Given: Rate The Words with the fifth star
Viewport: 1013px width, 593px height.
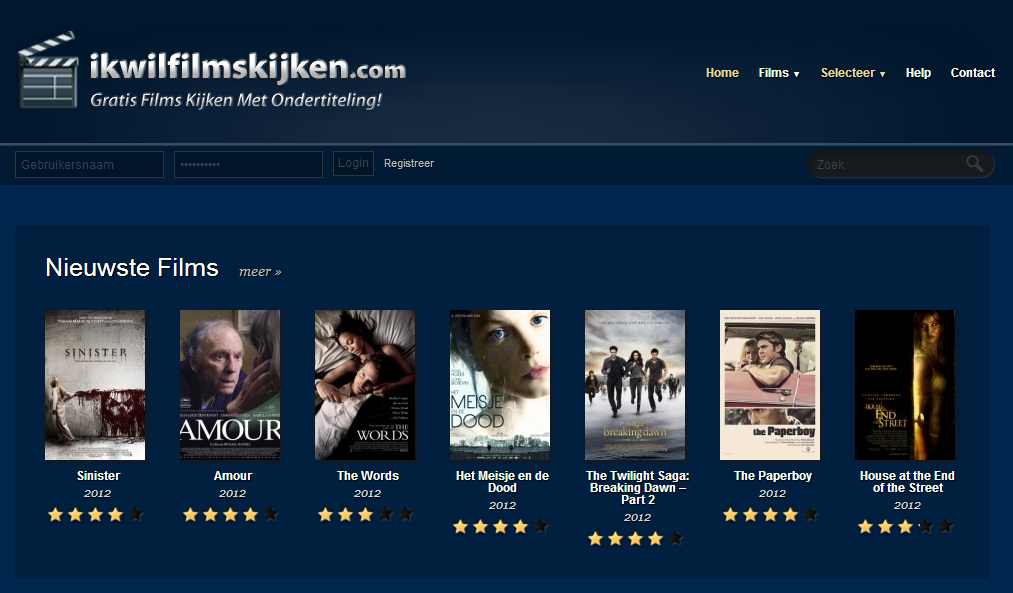Looking at the screenshot, I should (406, 515).
